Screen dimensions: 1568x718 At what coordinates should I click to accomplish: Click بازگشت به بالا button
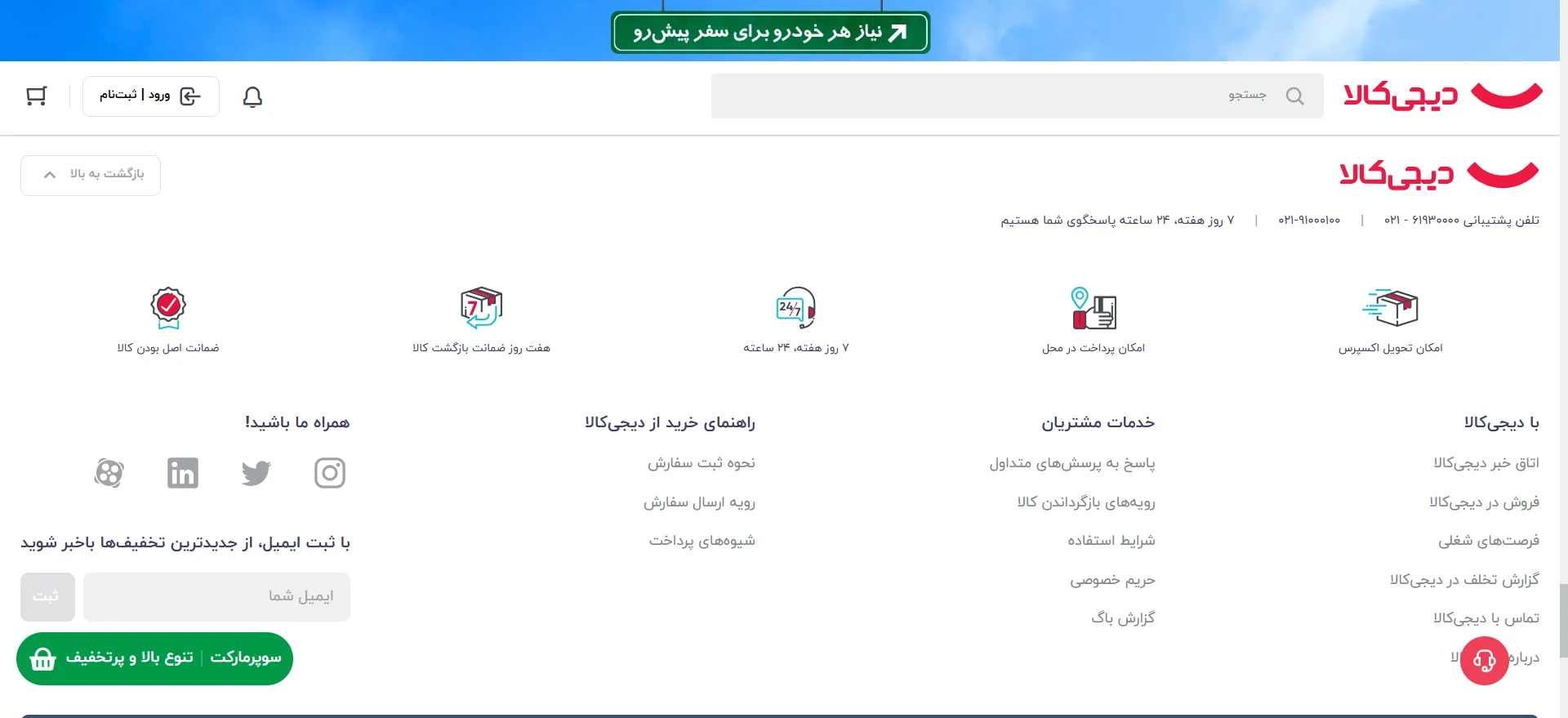click(91, 176)
